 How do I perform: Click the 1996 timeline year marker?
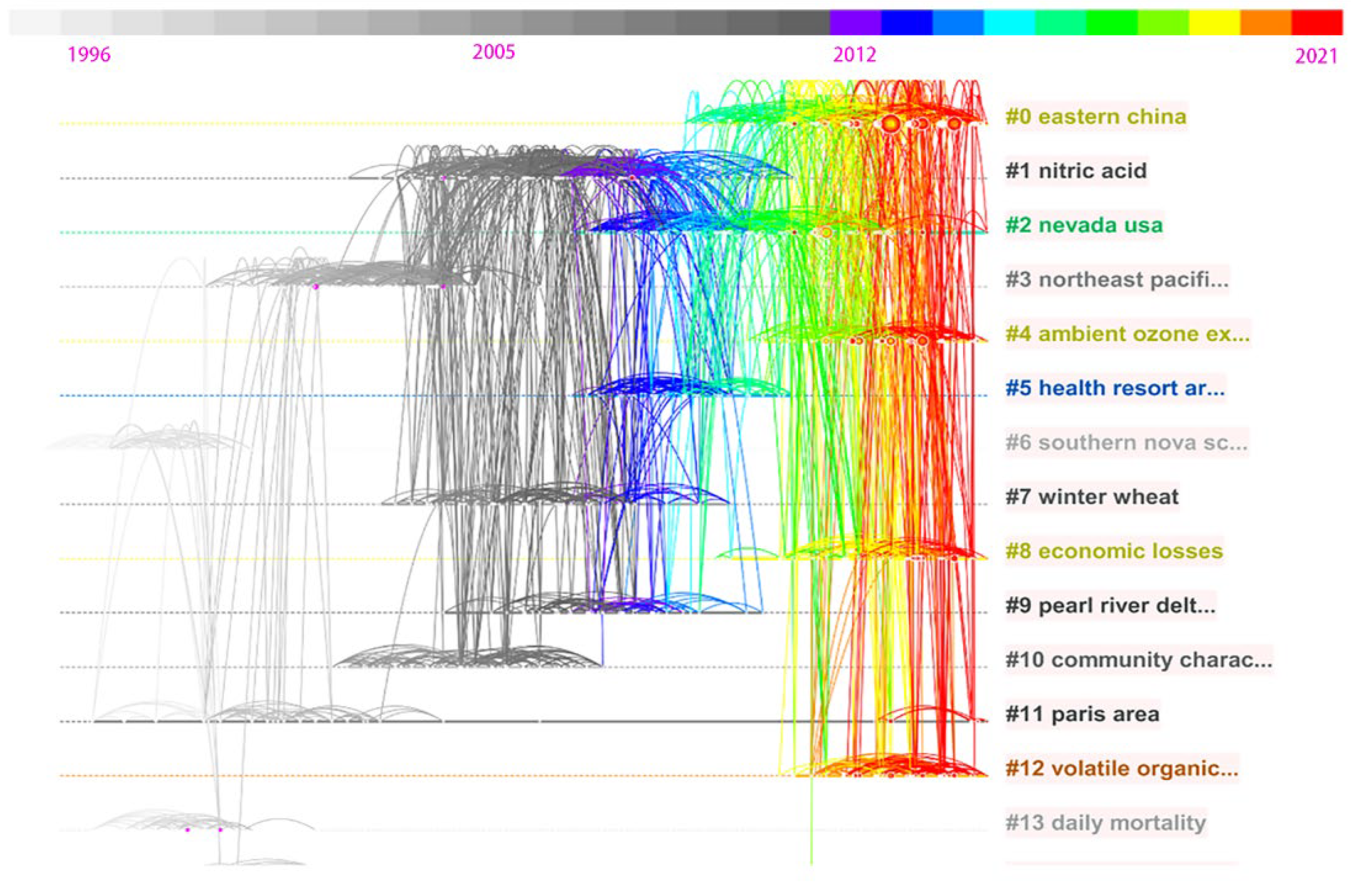[x=89, y=55]
